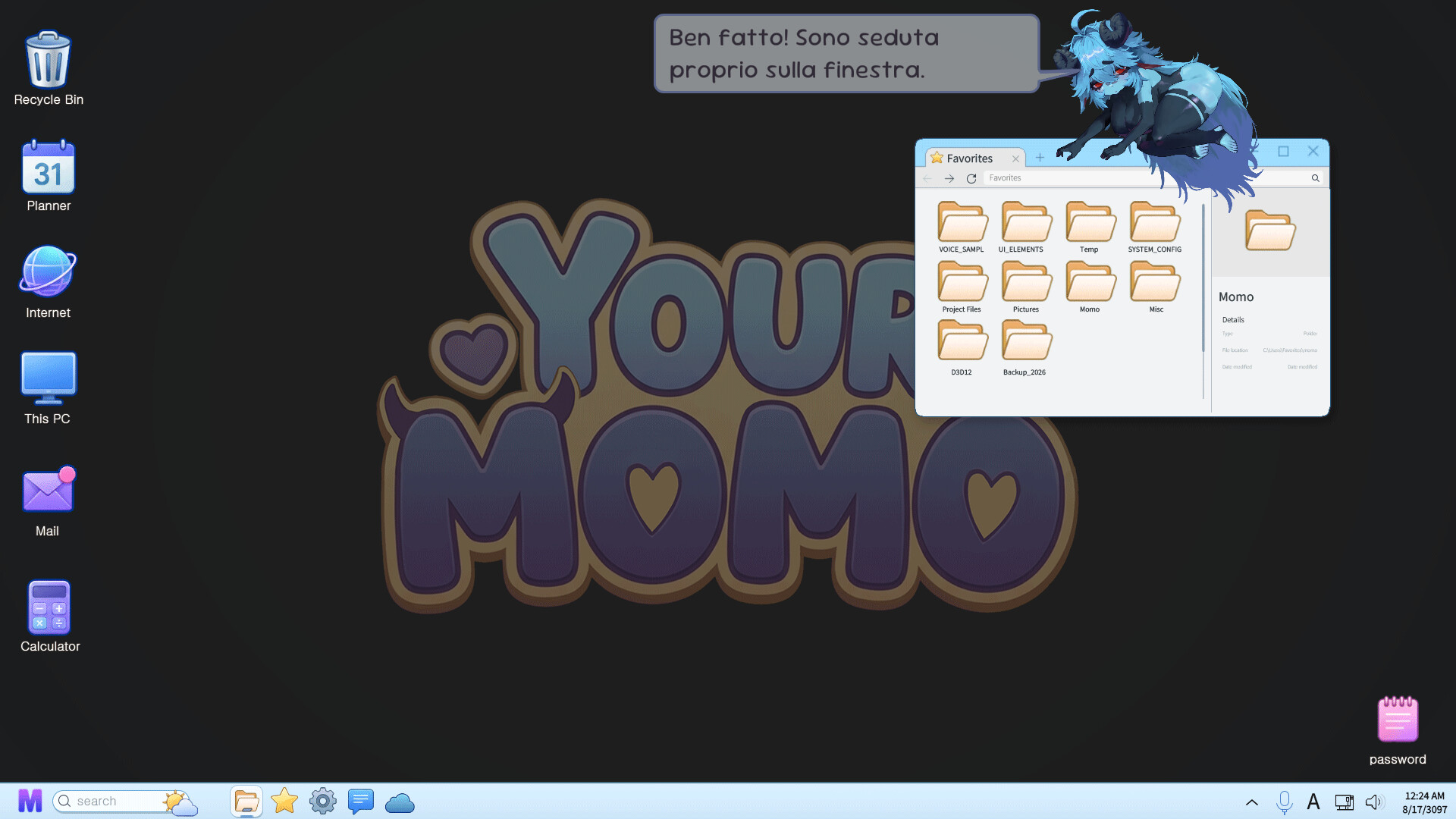This screenshot has width=1456, height=819.
Task: Click the Details label in preview pane
Action: click(x=1233, y=319)
